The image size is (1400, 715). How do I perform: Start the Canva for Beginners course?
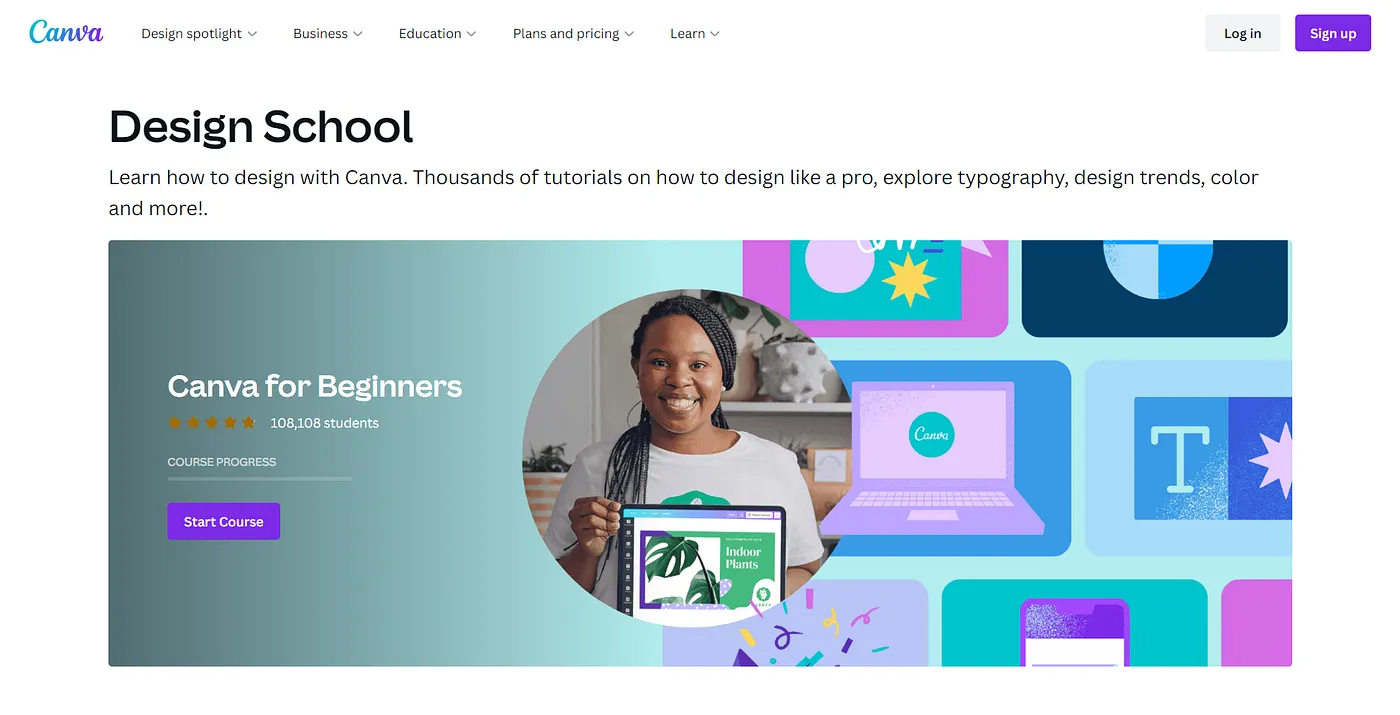coord(223,521)
